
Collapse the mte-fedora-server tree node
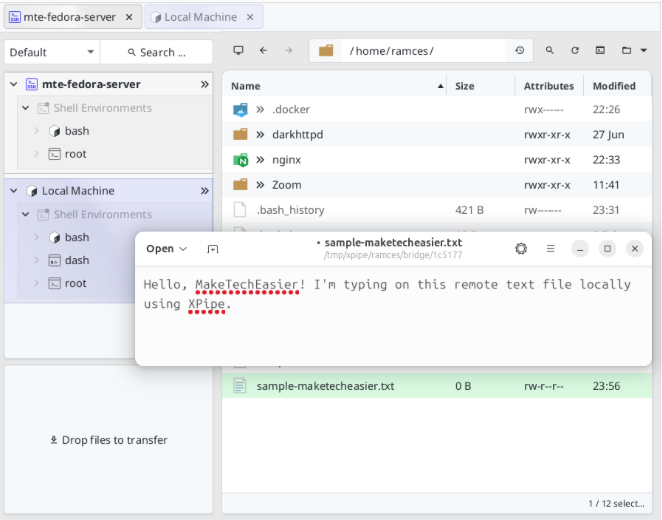point(14,84)
